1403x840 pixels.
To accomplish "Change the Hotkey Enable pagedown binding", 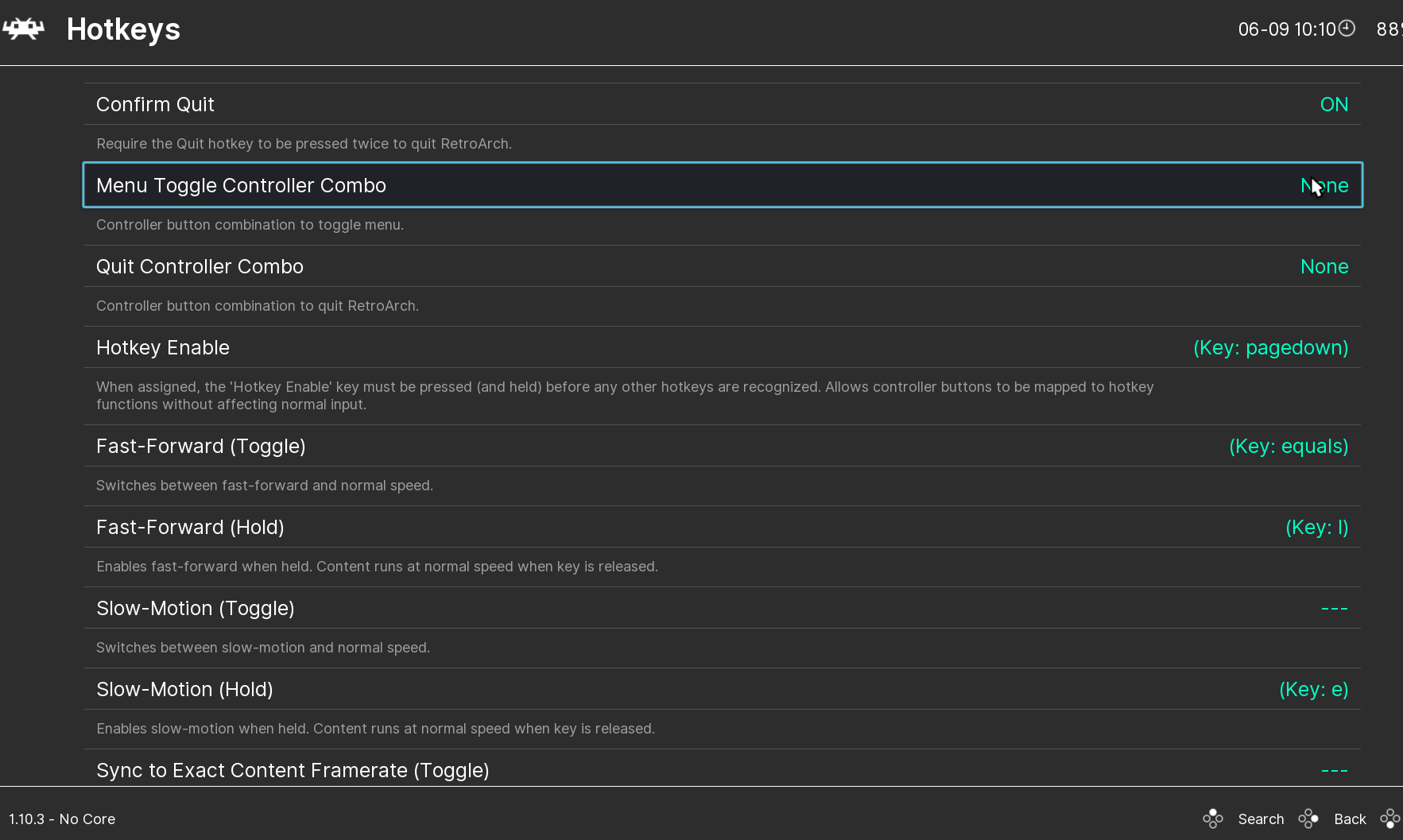I will [1269, 347].
